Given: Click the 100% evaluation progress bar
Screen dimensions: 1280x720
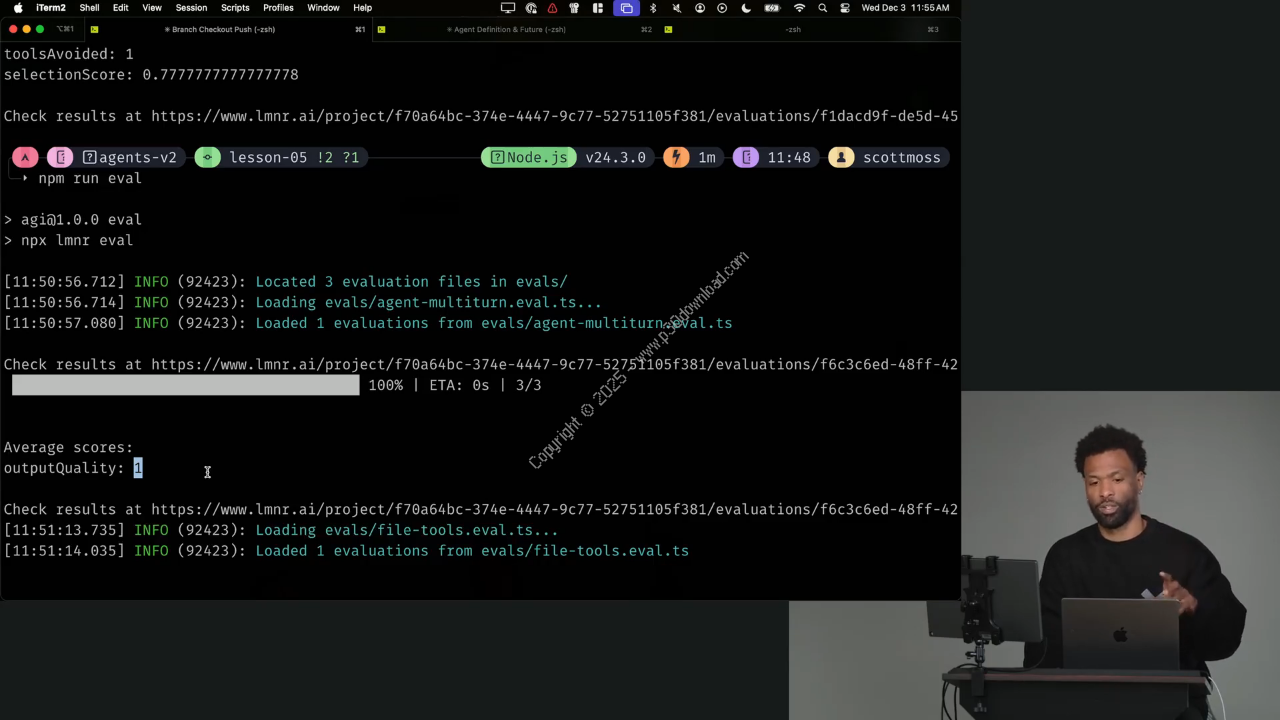Looking at the screenshot, I should [185, 385].
